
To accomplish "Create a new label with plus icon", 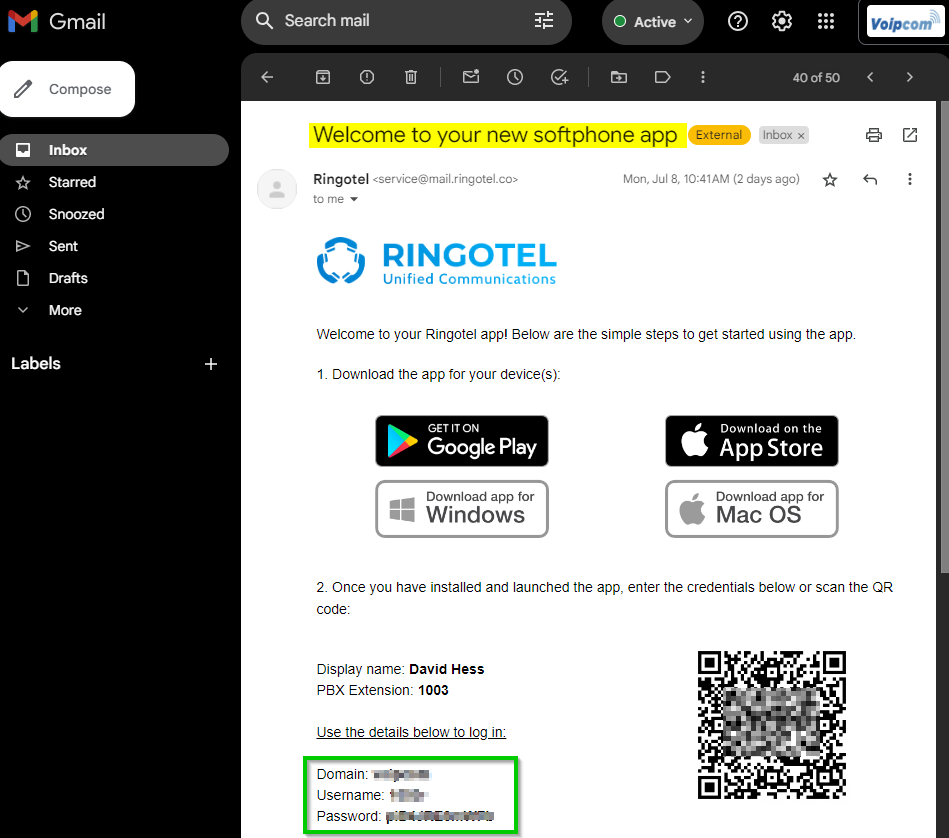I will [211, 364].
